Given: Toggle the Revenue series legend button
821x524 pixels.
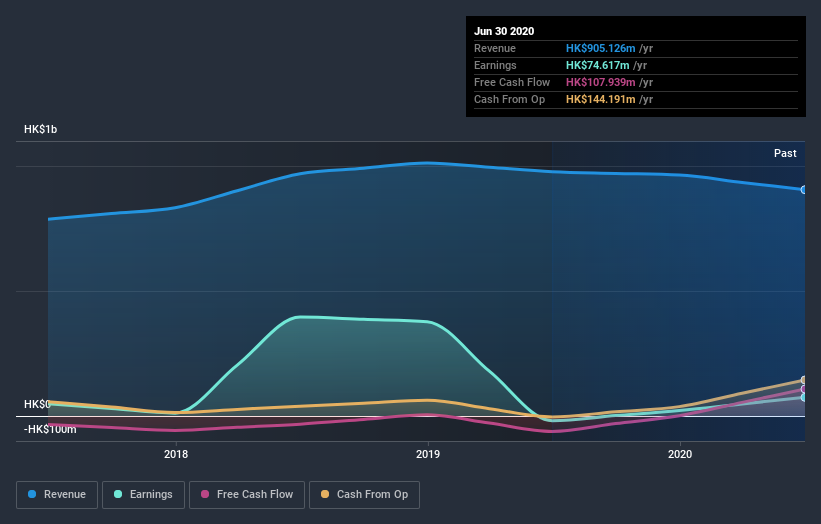Looking at the screenshot, I should [x=57, y=495].
